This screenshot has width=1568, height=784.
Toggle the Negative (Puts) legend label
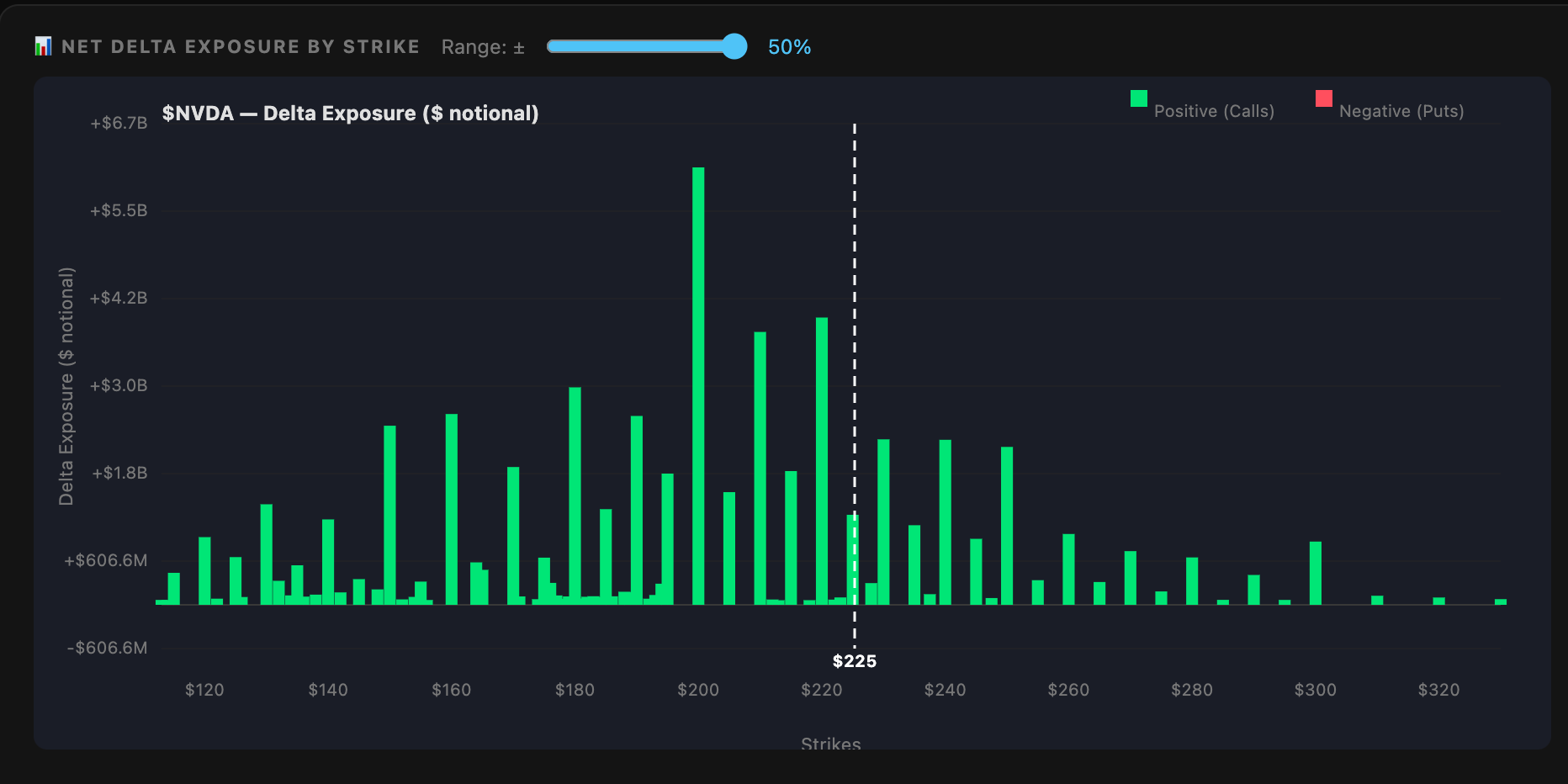point(1401,111)
